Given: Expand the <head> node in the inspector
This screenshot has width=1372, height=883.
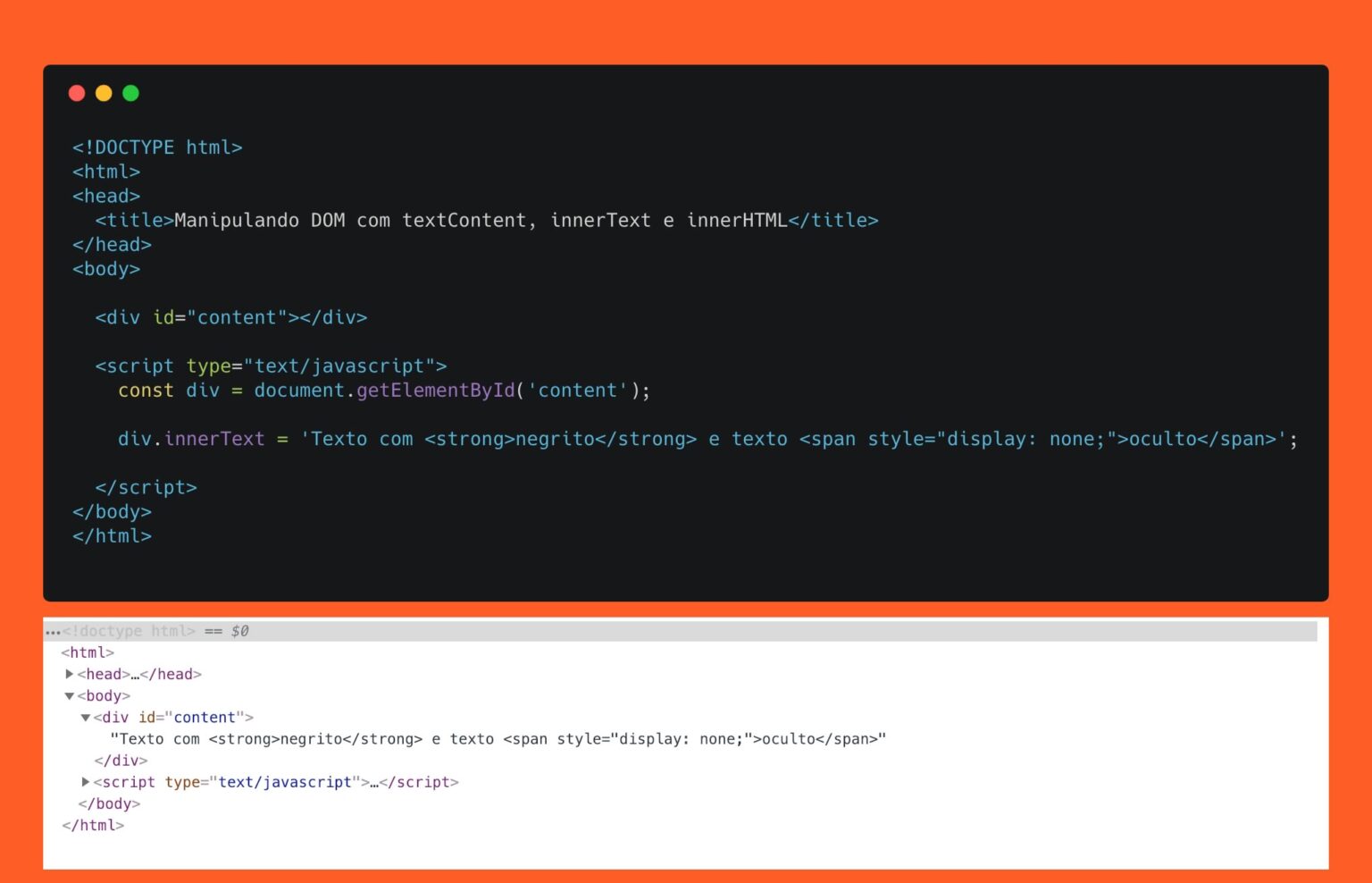Looking at the screenshot, I should (71, 674).
